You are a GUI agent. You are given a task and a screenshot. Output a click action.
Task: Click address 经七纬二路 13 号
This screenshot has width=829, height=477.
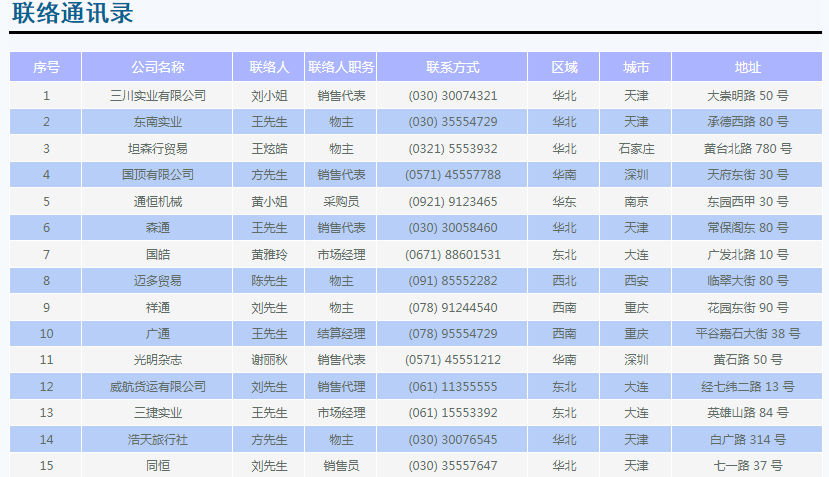(747, 387)
